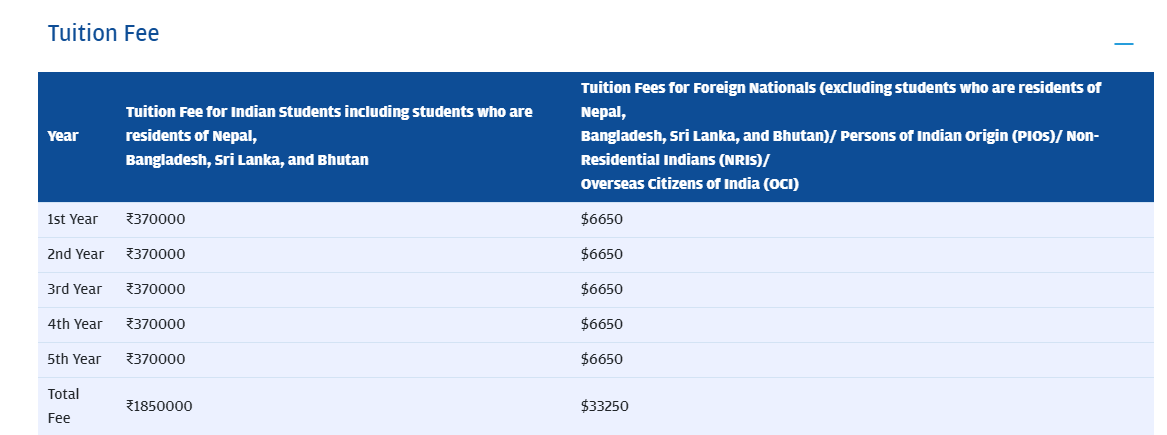
Task: Click the 2nd Year row label
Action: tap(76, 254)
